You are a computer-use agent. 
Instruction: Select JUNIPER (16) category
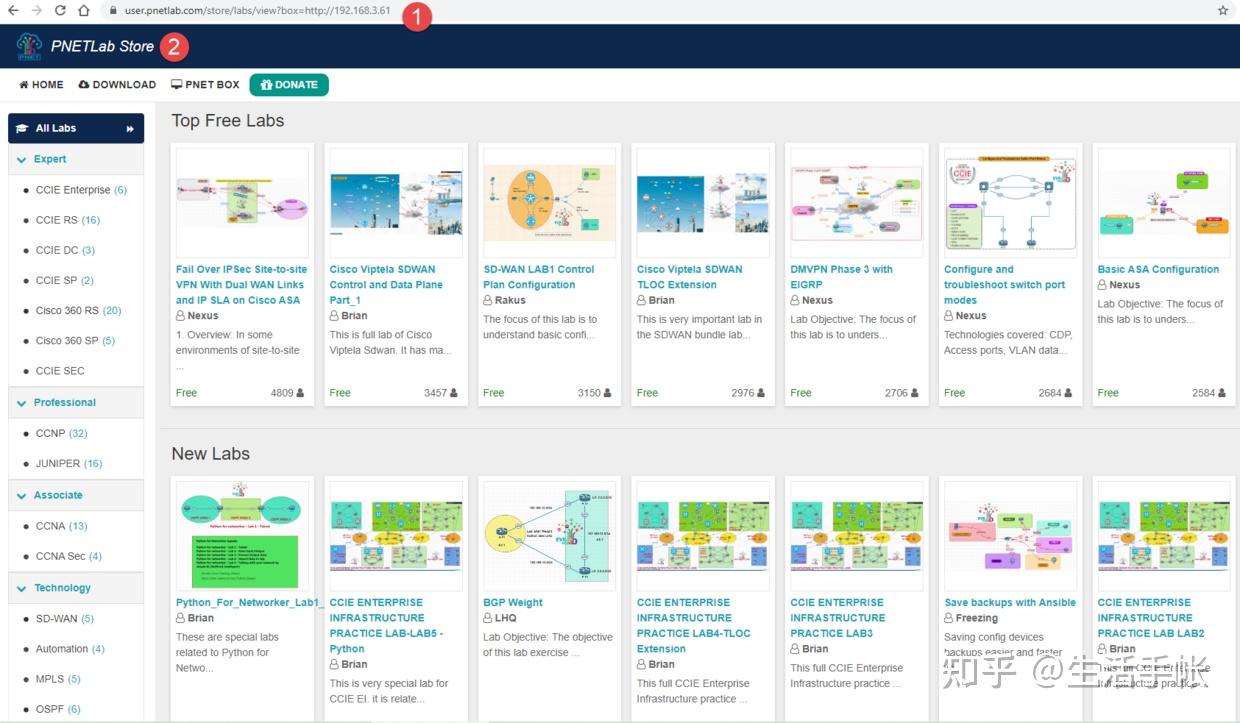(x=69, y=464)
